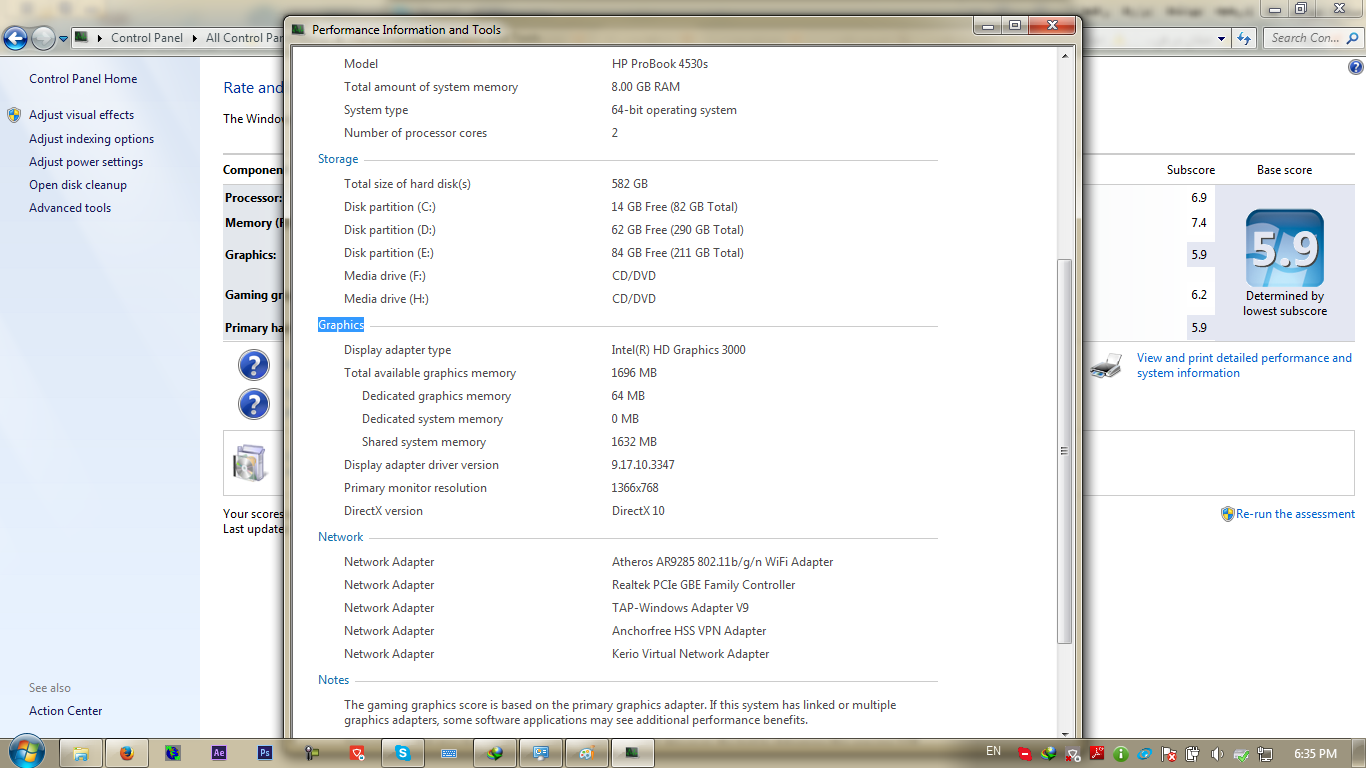This screenshot has width=1366, height=768.
Task: Open Adjust power settings link
Action: point(86,162)
